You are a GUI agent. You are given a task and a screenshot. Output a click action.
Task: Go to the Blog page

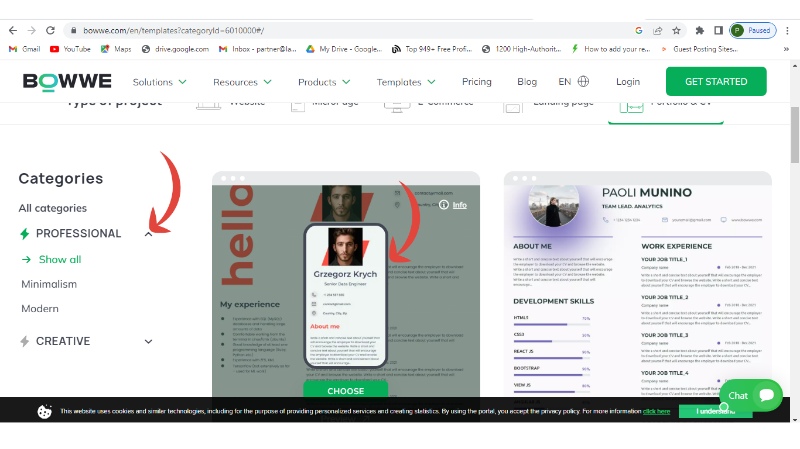527,82
